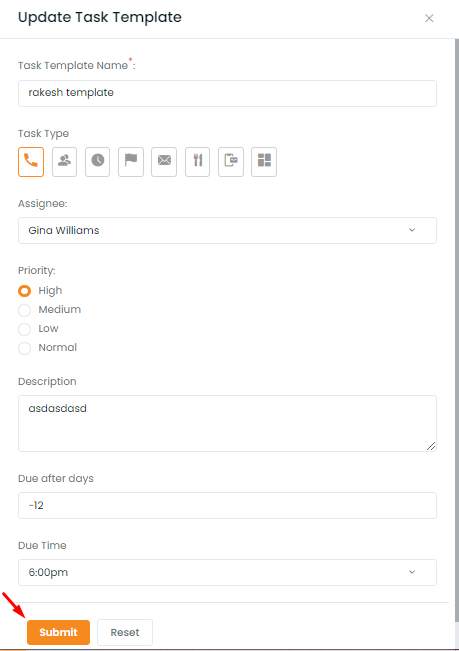This screenshot has height=651, width=459.
Task: Open the Assignee dropdown showing Gina Williams
Action: click(227, 230)
